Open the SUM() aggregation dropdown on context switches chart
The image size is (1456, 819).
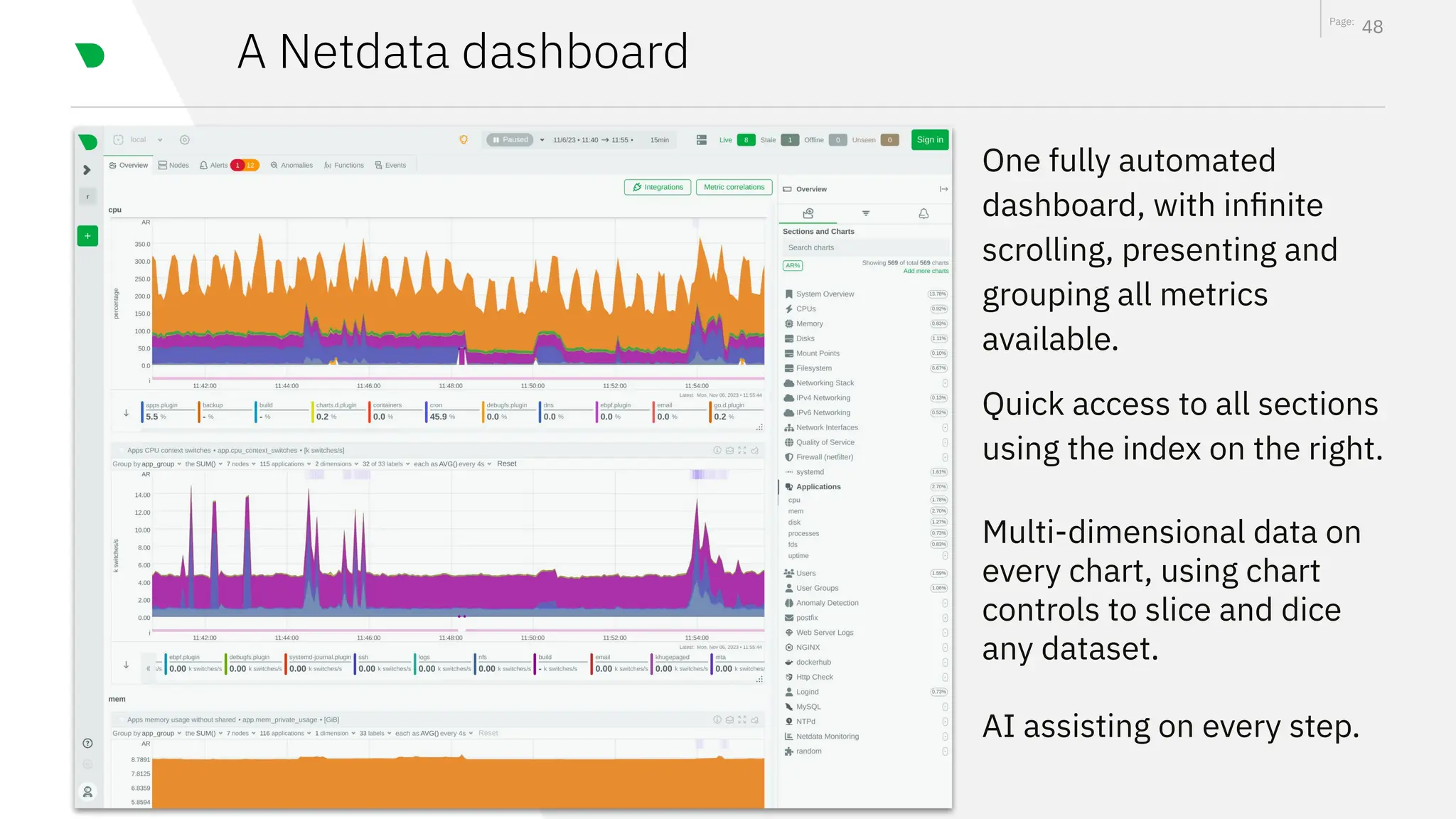click(x=204, y=464)
